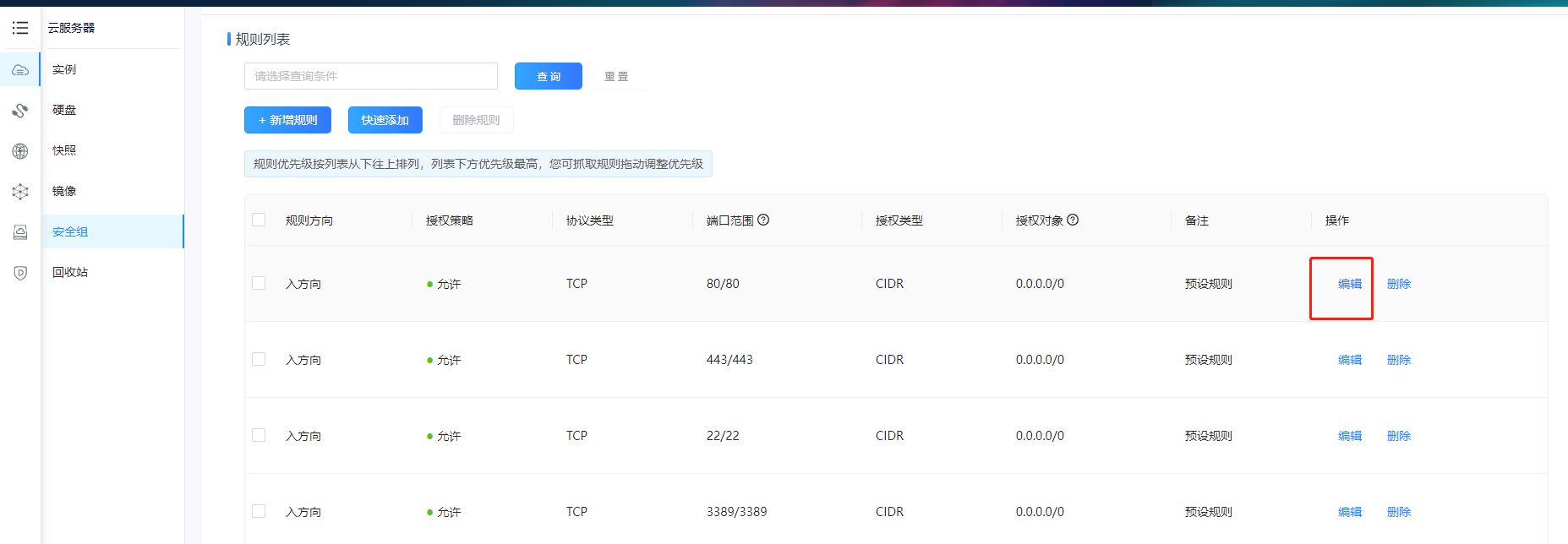Select the cloud server icon in the left rail
Viewport: 1568px width, 544px height.
pyautogui.click(x=20, y=69)
